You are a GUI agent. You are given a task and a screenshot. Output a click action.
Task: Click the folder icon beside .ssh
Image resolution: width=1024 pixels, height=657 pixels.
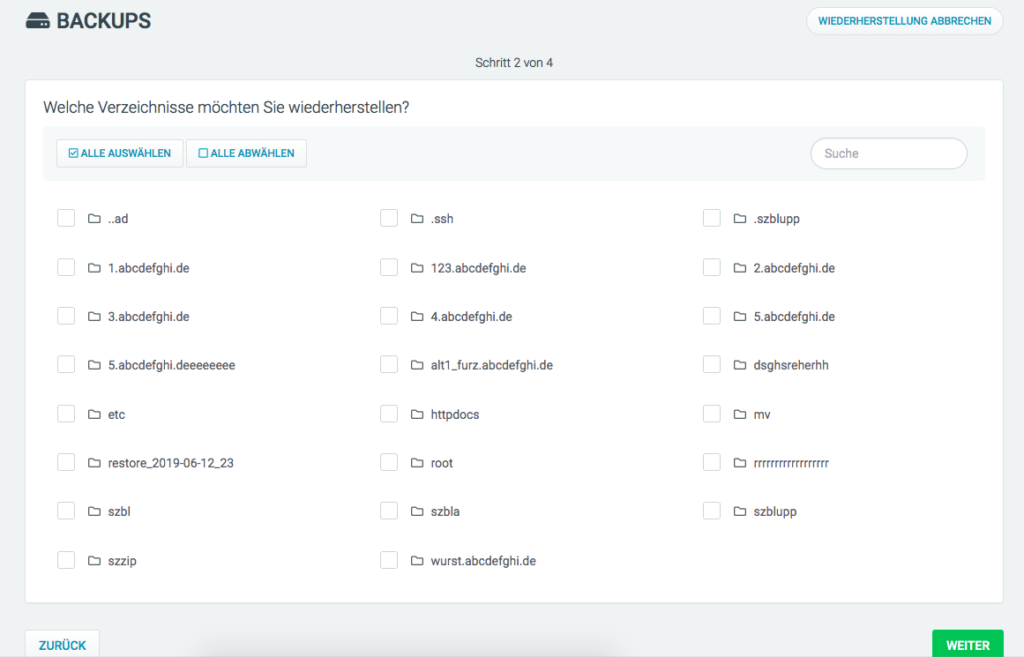pos(417,218)
